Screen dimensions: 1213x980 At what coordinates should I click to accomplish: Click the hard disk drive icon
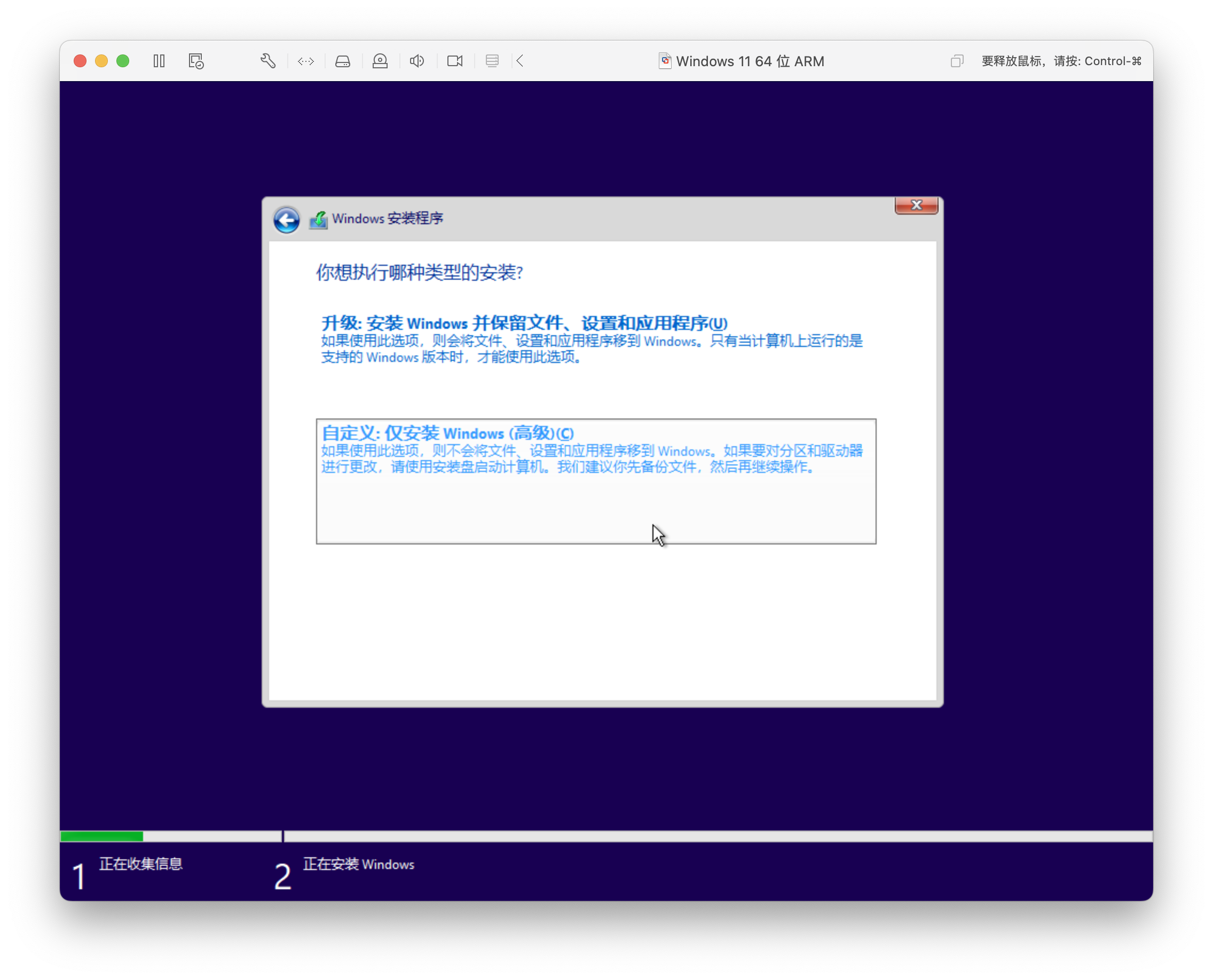(x=343, y=61)
